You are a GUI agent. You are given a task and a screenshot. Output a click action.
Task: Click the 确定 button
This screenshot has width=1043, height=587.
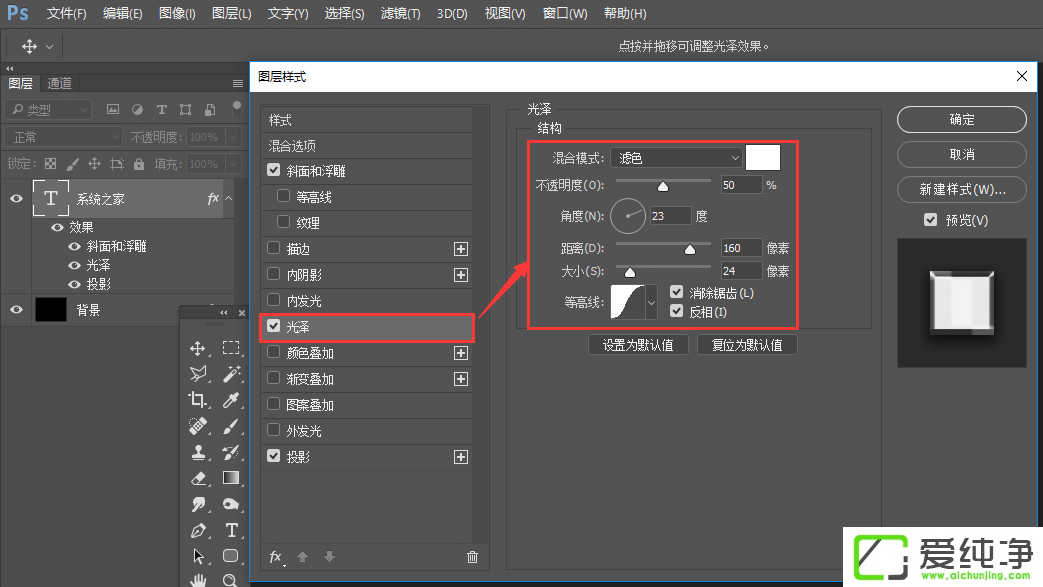point(961,120)
